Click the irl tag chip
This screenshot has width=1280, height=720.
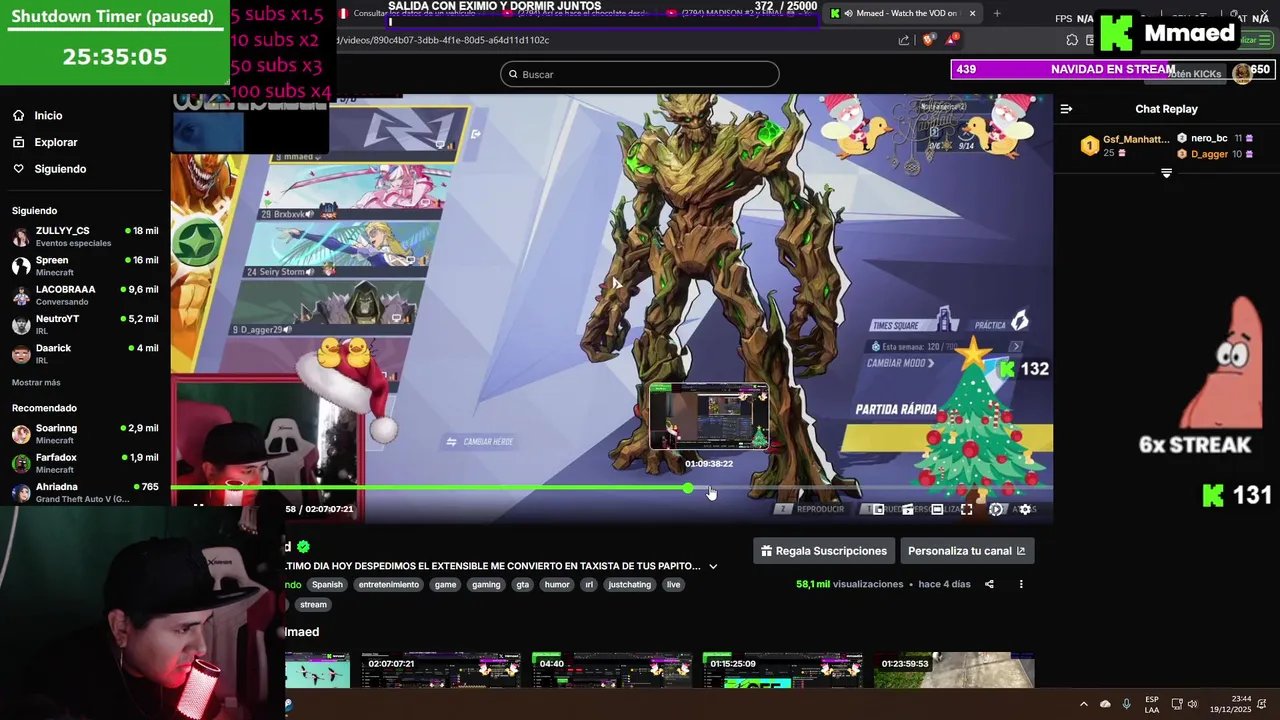click(x=589, y=585)
